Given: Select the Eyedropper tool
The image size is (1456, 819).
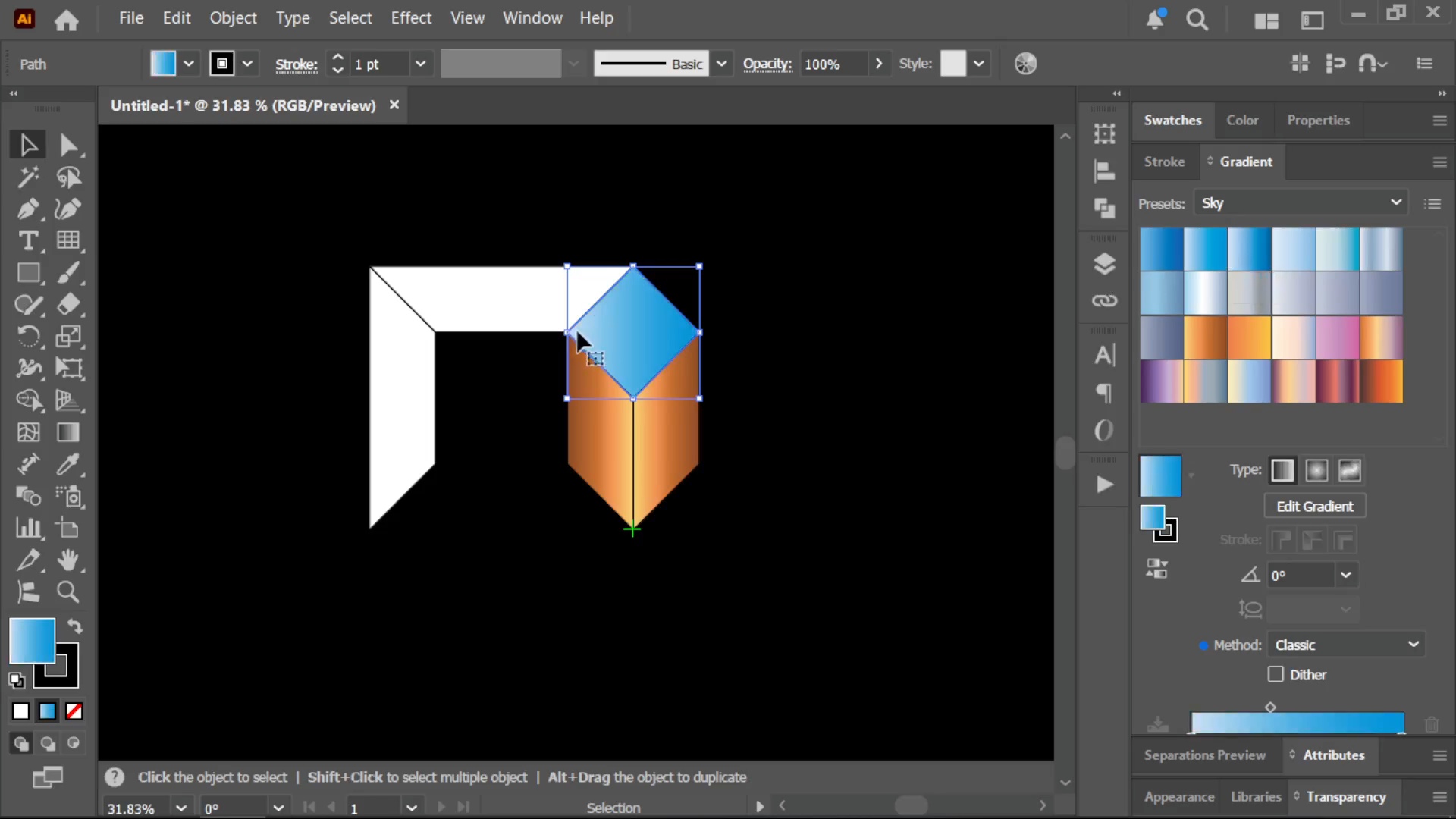Looking at the screenshot, I should coord(68,464).
